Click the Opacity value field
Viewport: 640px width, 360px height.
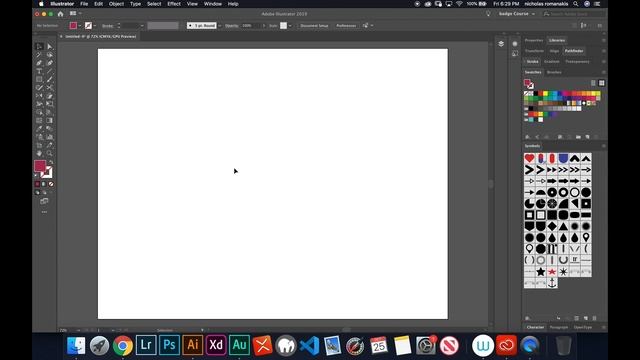tap(250, 26)
